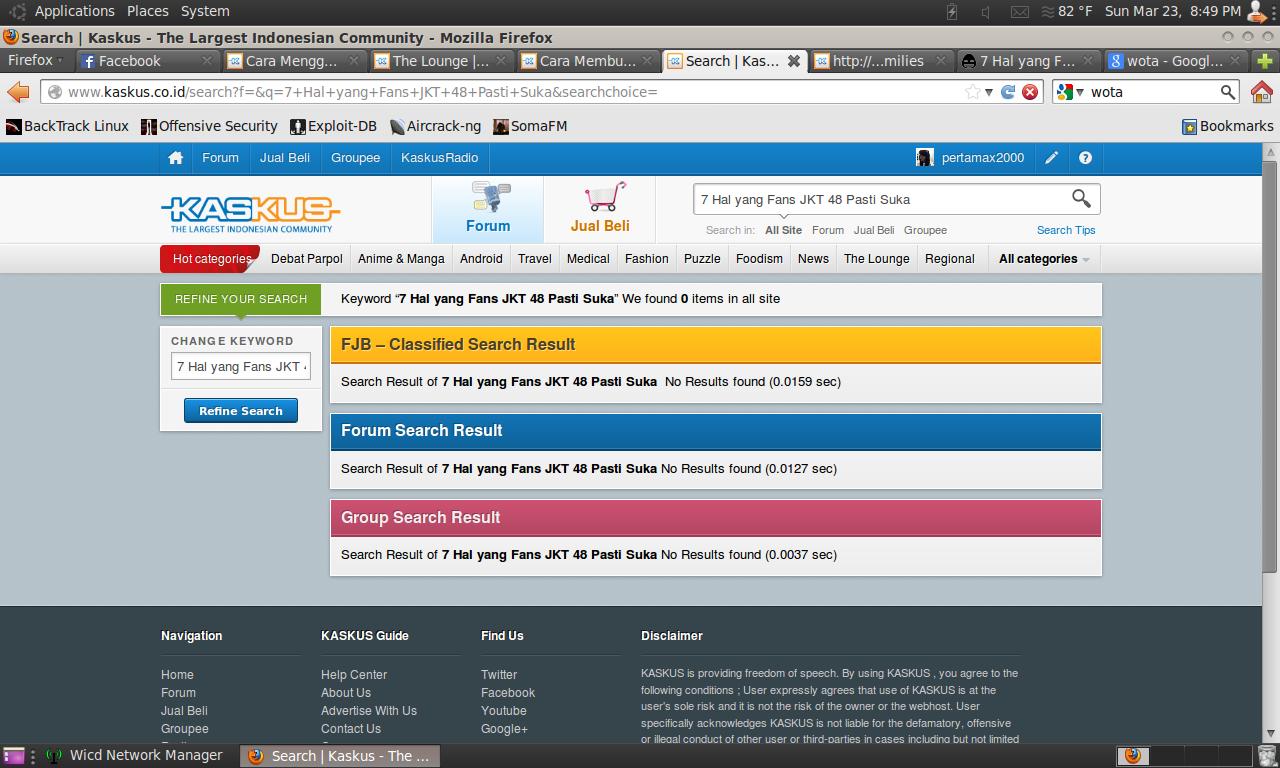Open Offensive Security bookmark
Viewport: 1280px width, 768px height.
209,126
